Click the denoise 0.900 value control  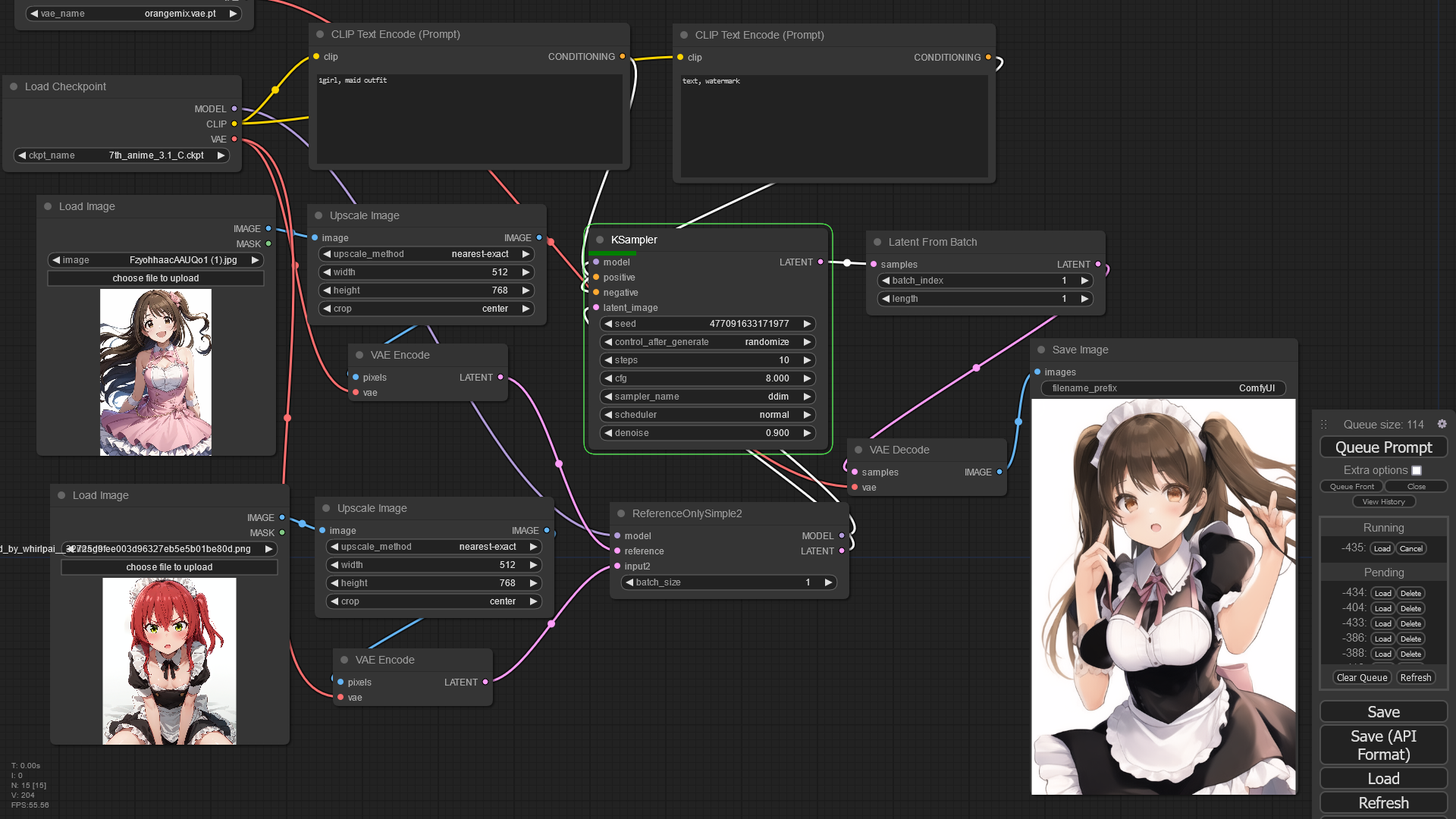707,433
